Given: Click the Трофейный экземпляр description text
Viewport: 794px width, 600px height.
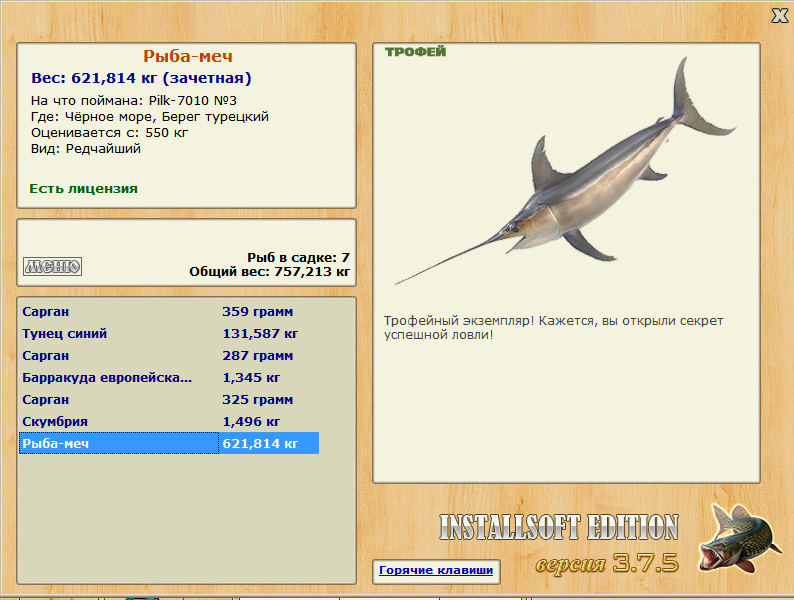Looking at the screenshot, I should point(553,328).
